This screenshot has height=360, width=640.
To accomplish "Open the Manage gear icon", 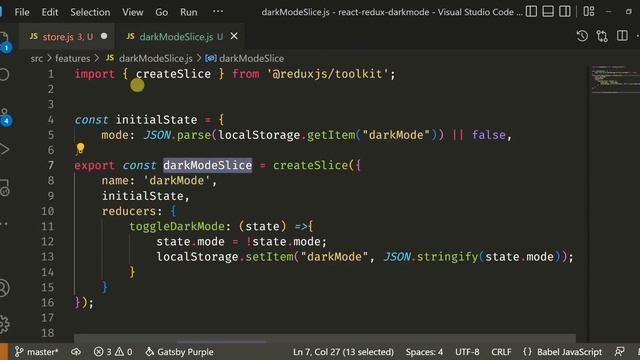I will point(4,324).
